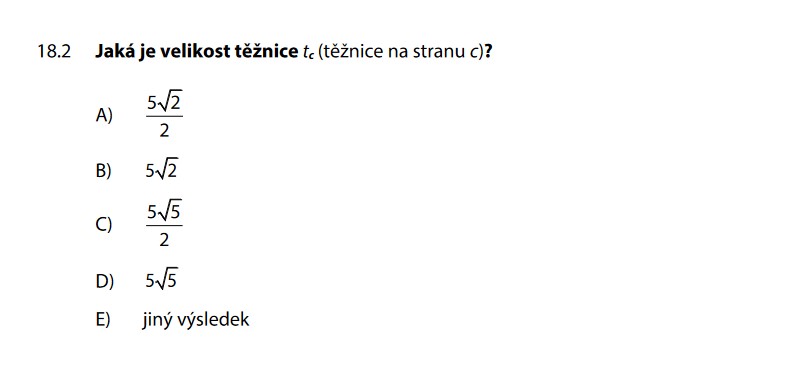This screenshot has width=787, height=388.
Task: Click the denominator 2 of option A
Action: [x=164, y=131]
